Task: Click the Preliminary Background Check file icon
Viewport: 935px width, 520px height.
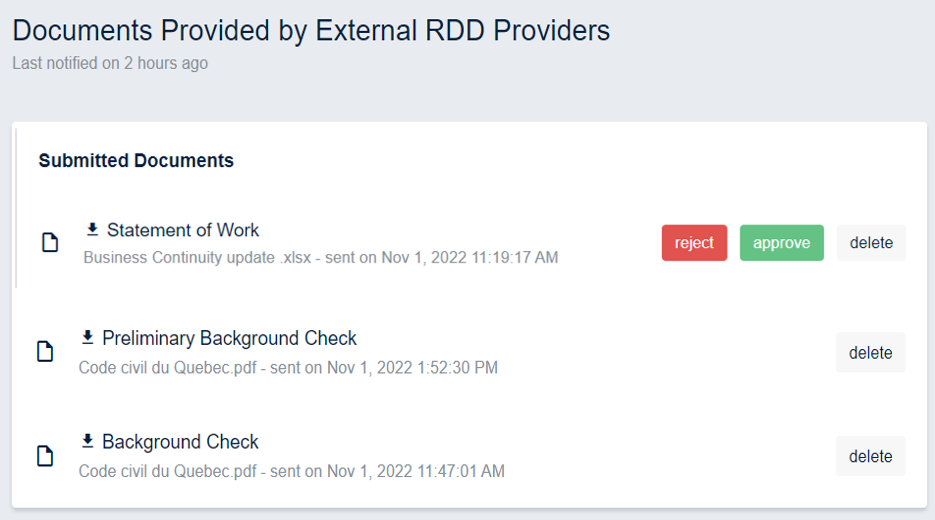Action: 45,352
